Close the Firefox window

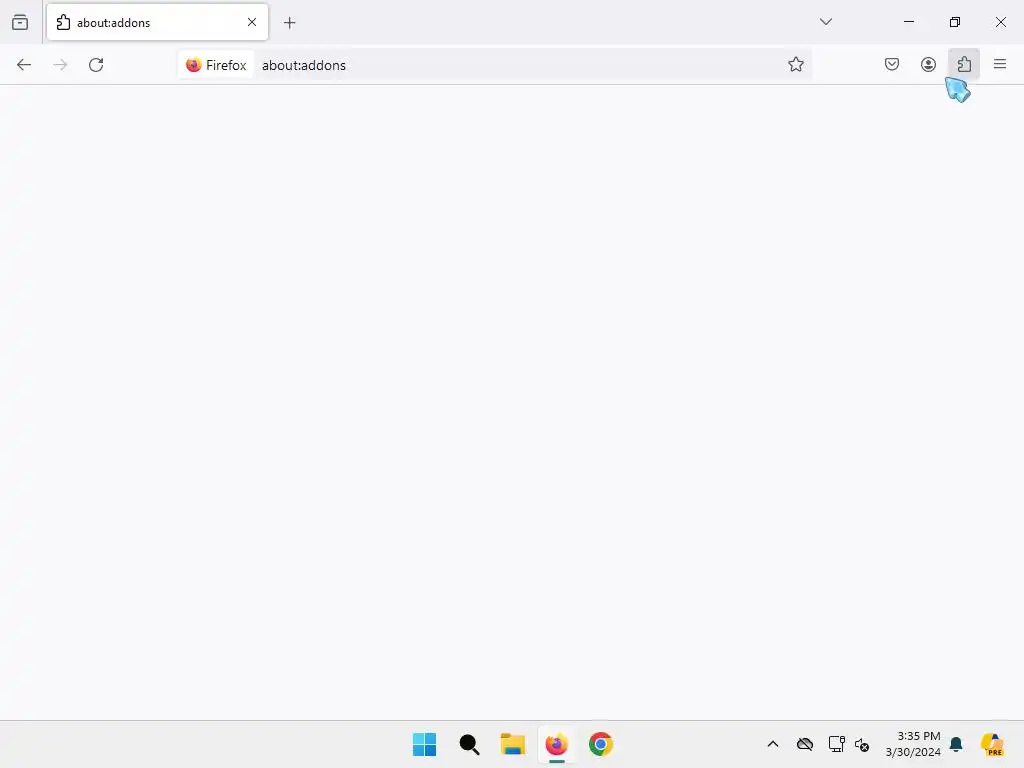[1000, 22]
